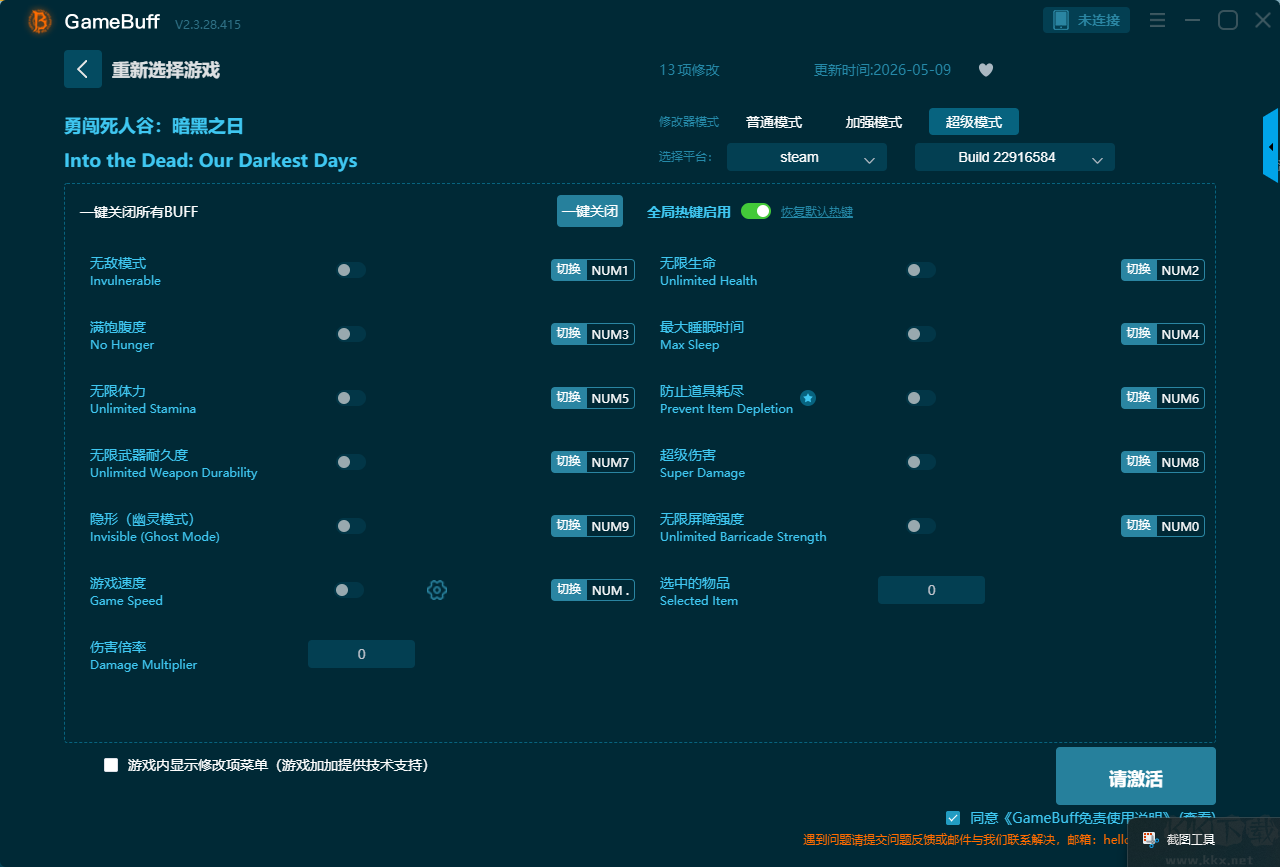Viewport: 1280px width, 867px height.
Task: Select 加强模式 tab
Action: point(874,122)
